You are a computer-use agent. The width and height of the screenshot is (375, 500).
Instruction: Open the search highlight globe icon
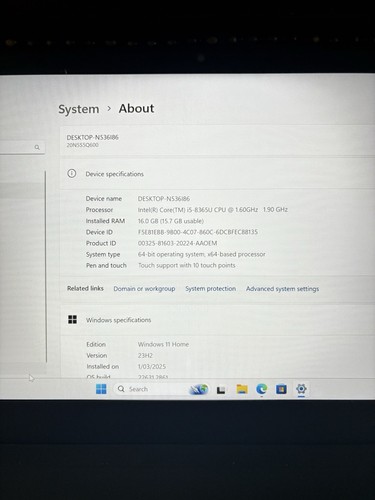(199, 389)
